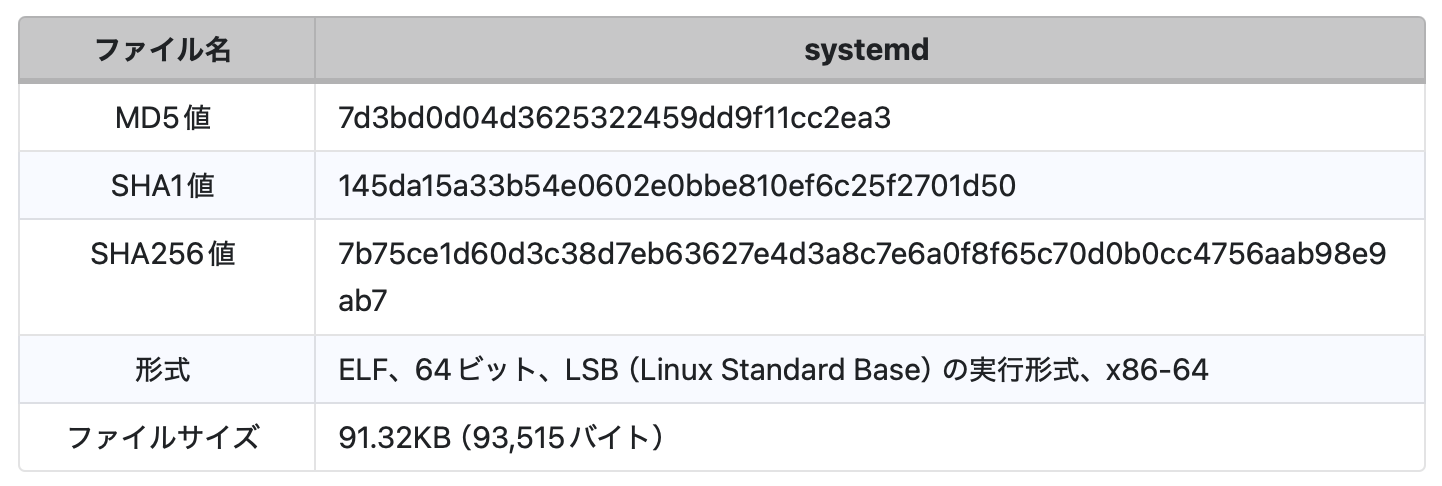Select the MD5値 row label
Image resolution: width=1442 pixels, height=486 pixels.
tap(163, 119)
